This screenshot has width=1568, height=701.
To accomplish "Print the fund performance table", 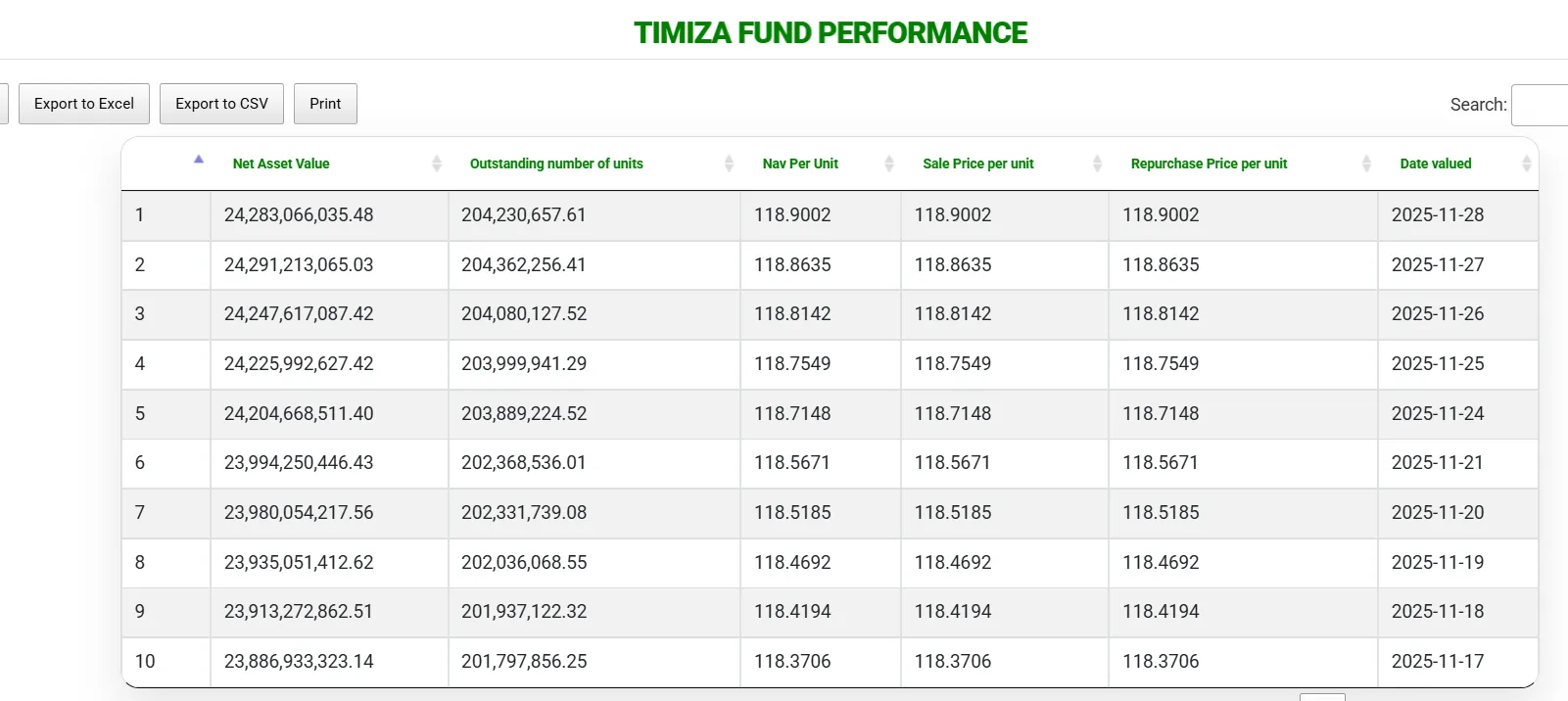I will coord(325,104).
